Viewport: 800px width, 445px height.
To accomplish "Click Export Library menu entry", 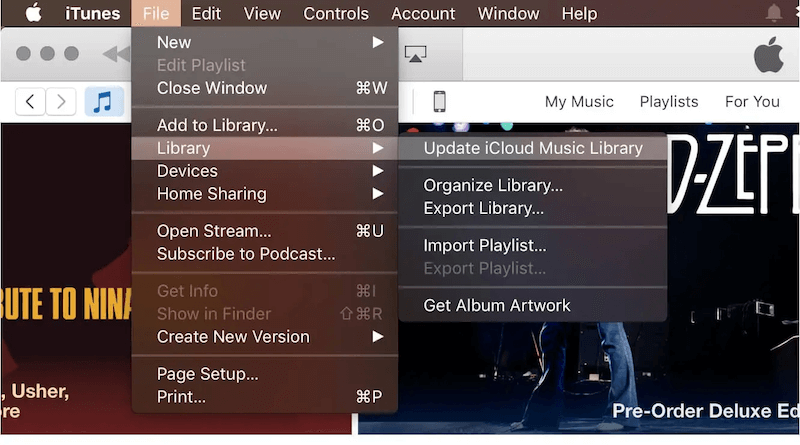I will [483, 208].
